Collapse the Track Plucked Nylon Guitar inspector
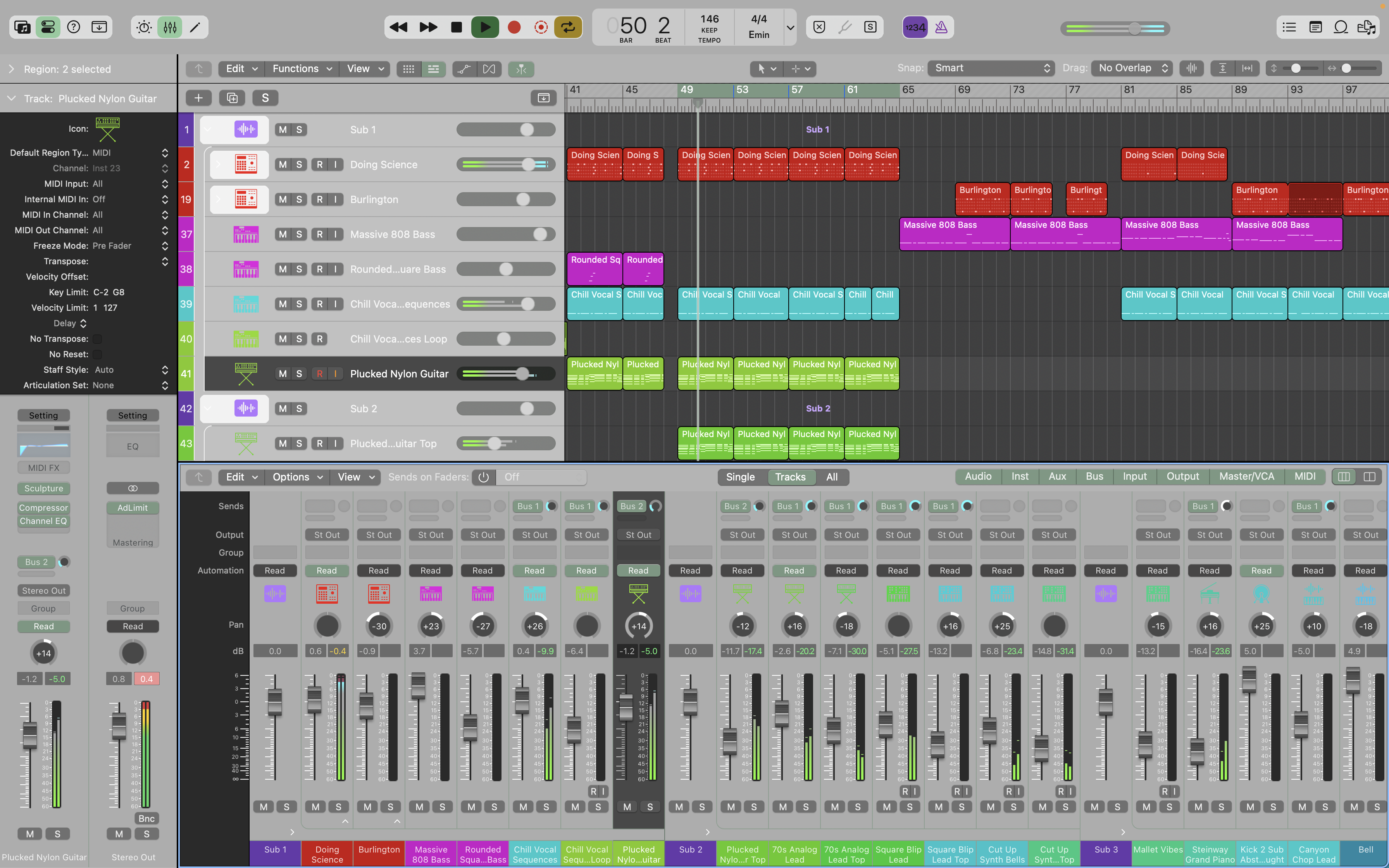The image size is (1389, 868). click(x=12, y=99)
